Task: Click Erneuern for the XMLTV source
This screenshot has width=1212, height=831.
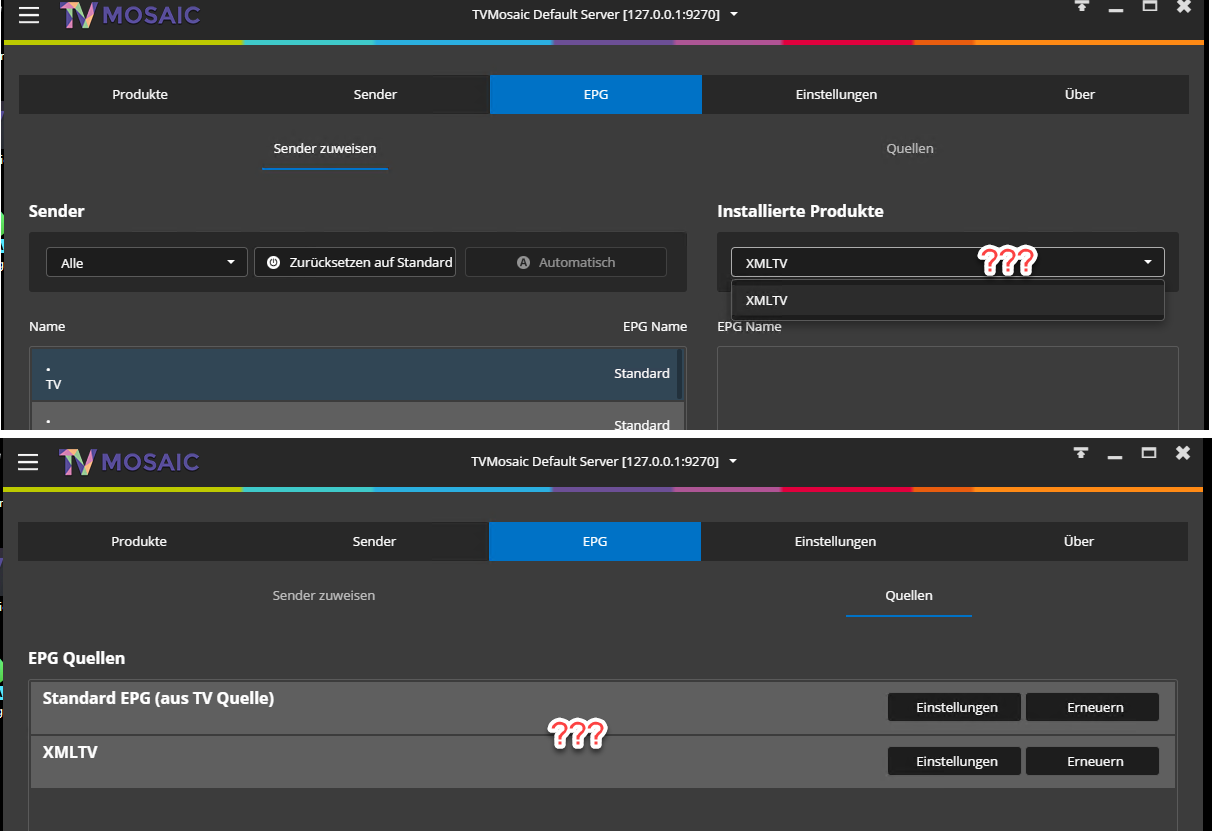Action: 1093,761
